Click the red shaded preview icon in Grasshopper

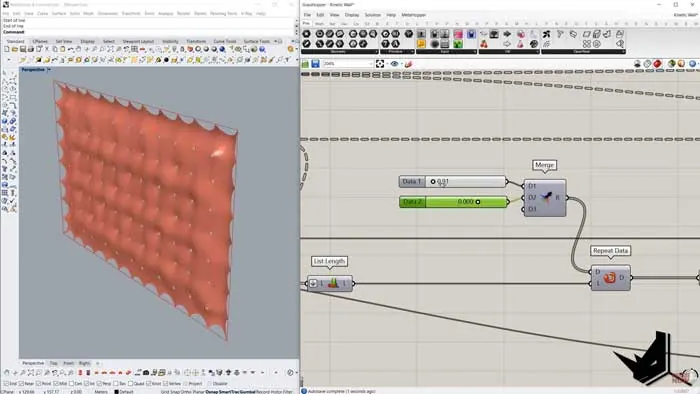(x=657, y=64)
